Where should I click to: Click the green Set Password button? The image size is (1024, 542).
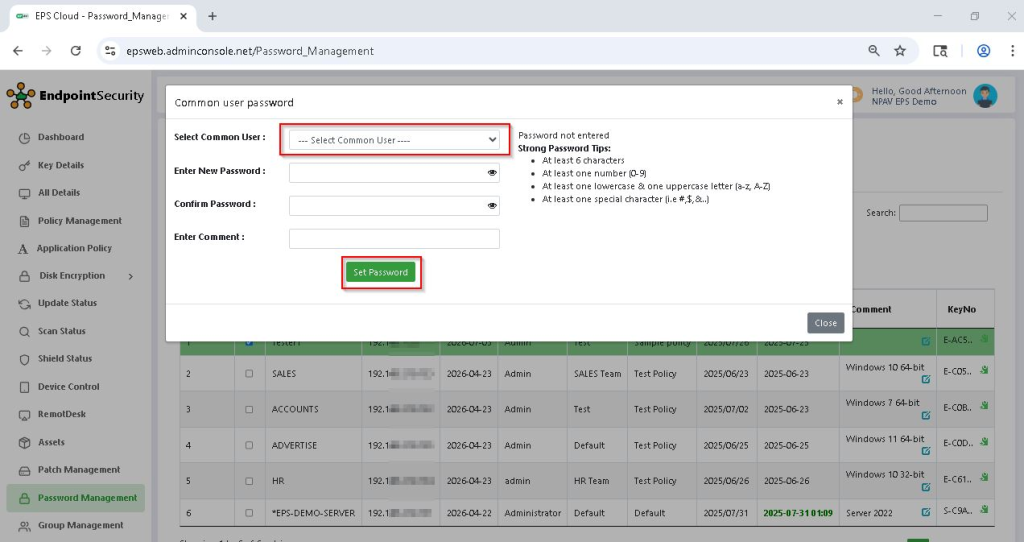[381, 272]
